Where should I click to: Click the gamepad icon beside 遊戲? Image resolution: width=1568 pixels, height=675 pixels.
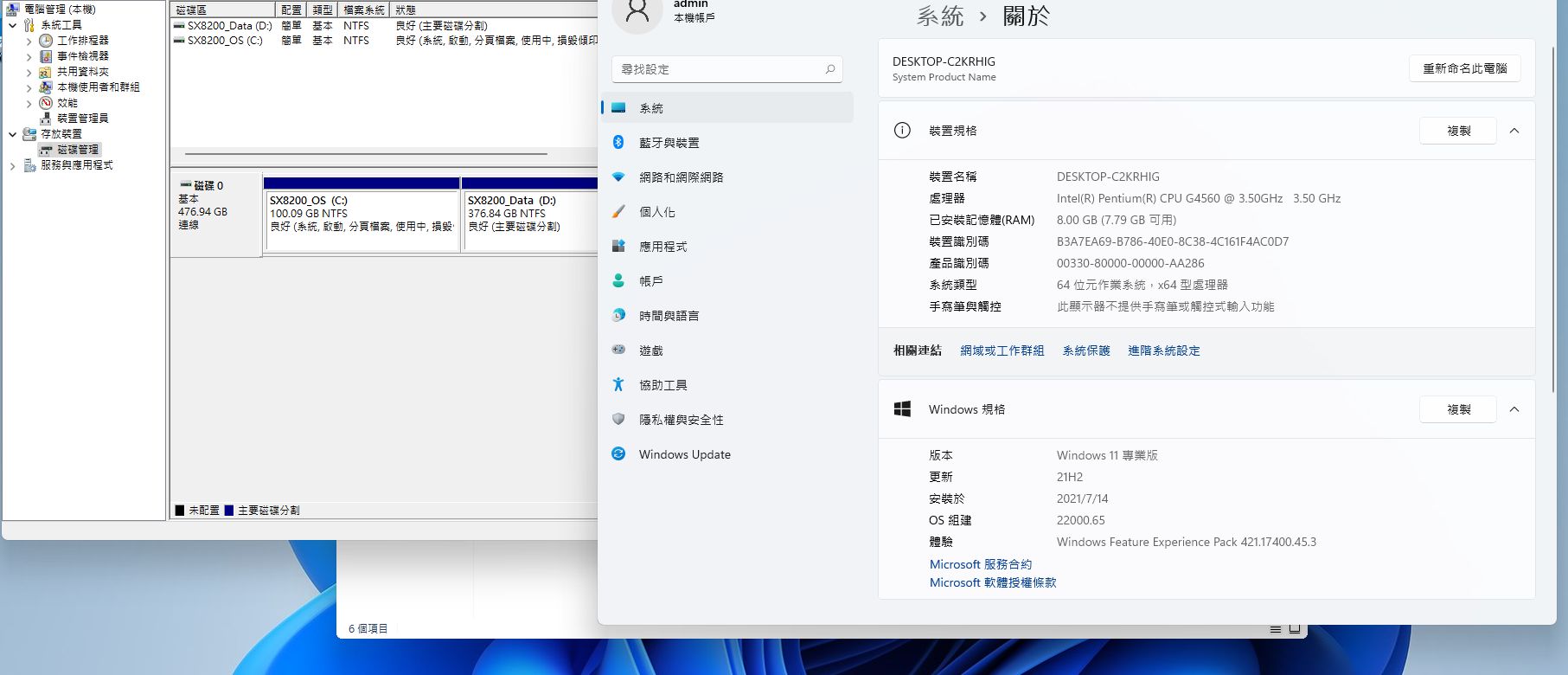click(618, 350)
